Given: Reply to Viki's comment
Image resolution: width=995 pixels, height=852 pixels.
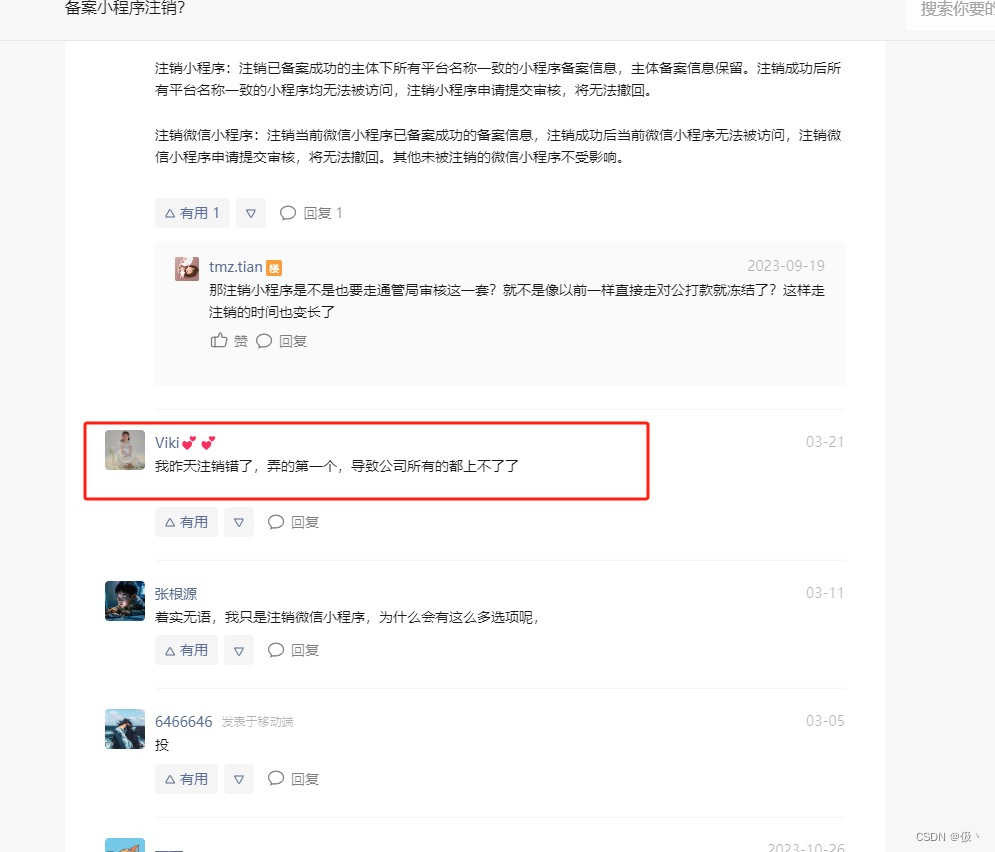Looking at the screenshot, I should coord(293,522).
